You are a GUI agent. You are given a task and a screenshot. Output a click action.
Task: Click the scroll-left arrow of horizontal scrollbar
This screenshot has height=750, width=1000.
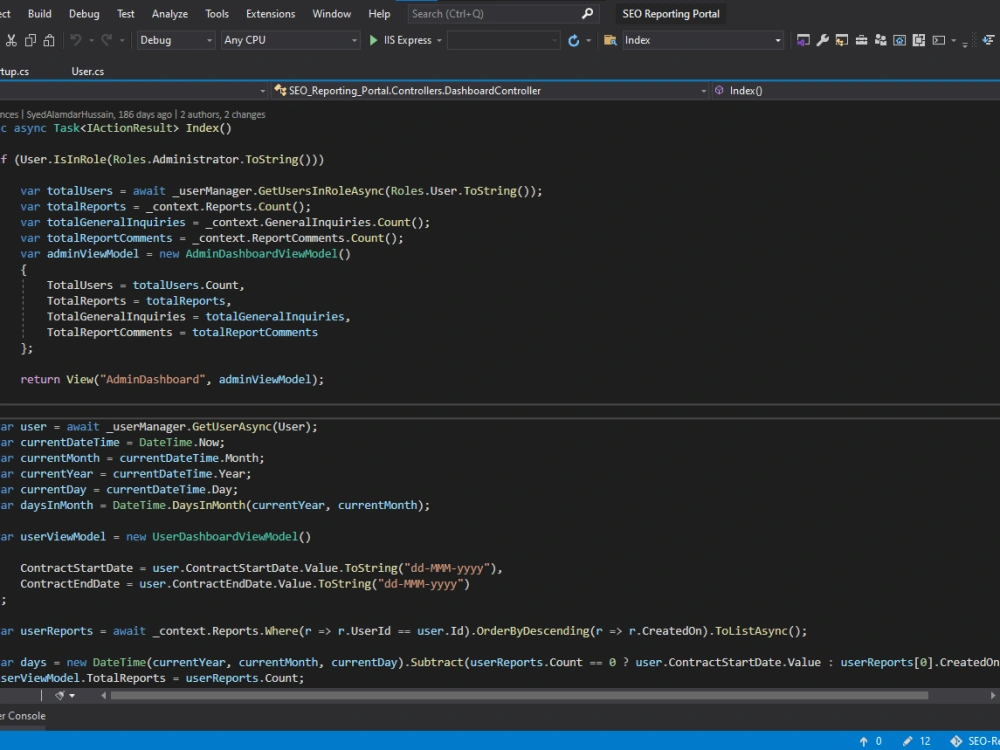103,695
